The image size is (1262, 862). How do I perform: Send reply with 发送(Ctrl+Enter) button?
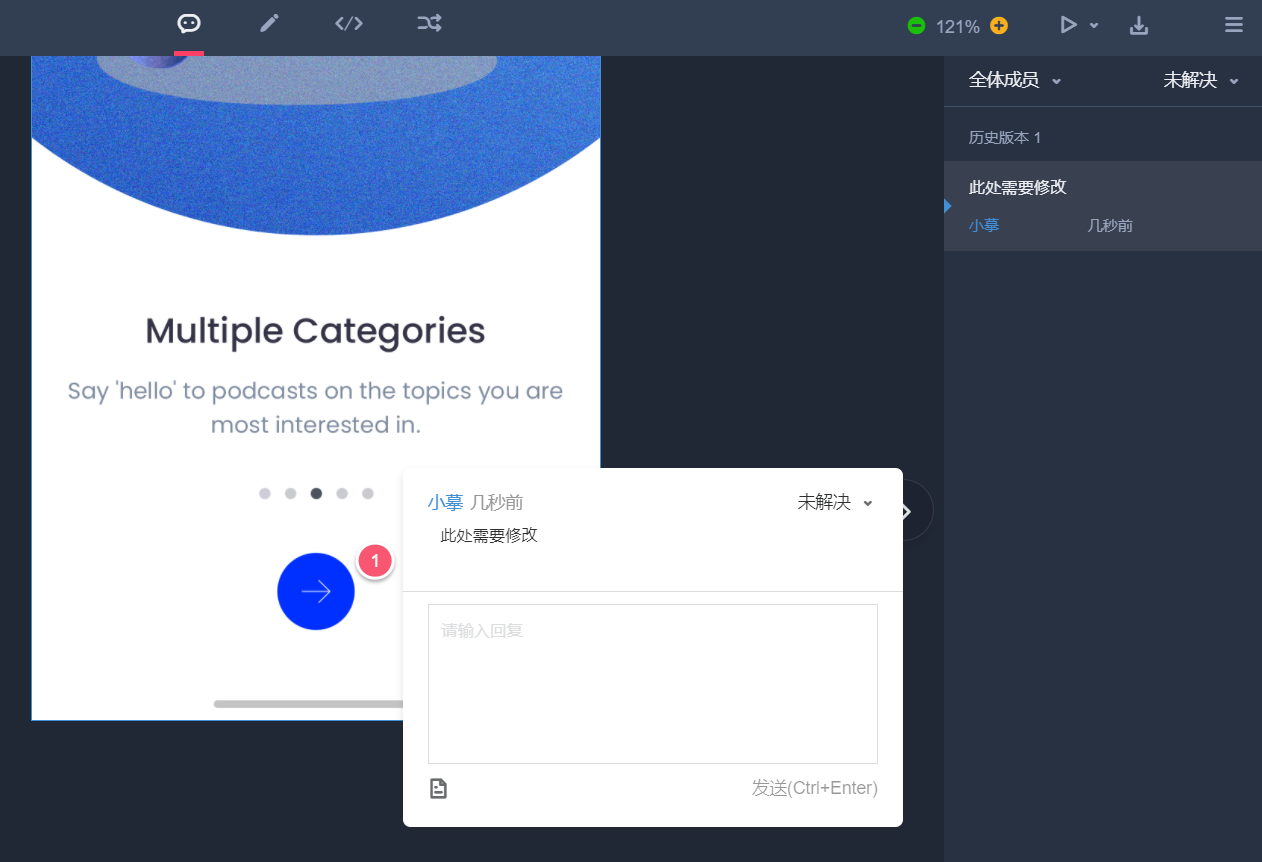coord(815,788)
